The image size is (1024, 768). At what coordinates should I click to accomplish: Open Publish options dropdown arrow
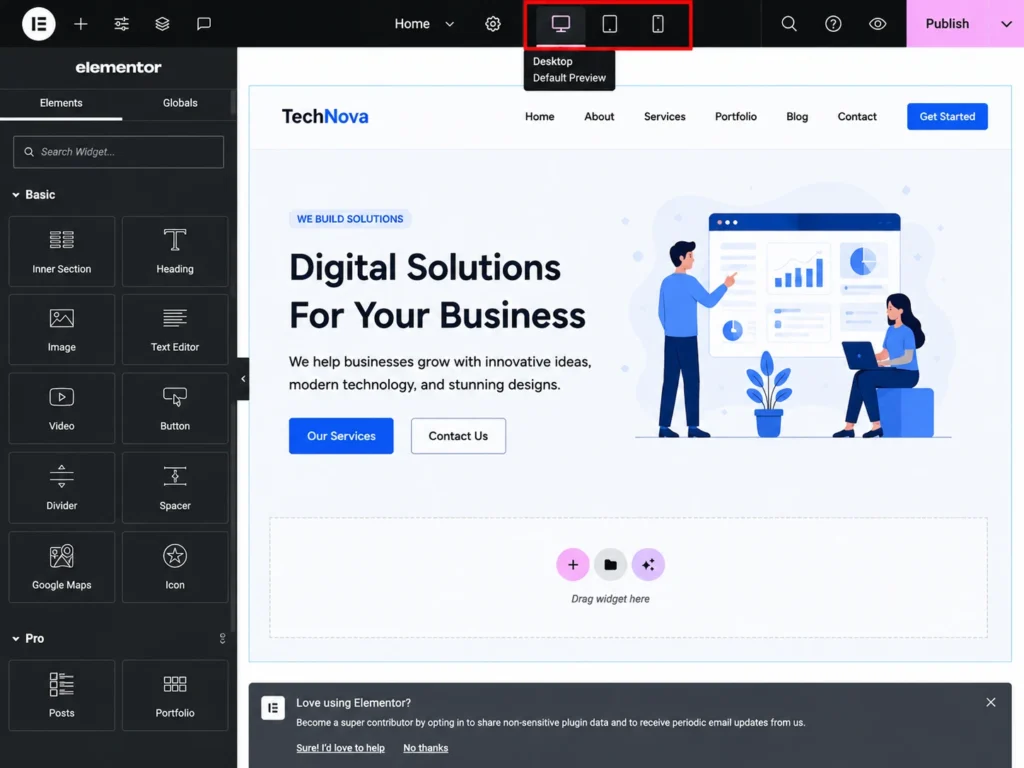pos(1006,24)
